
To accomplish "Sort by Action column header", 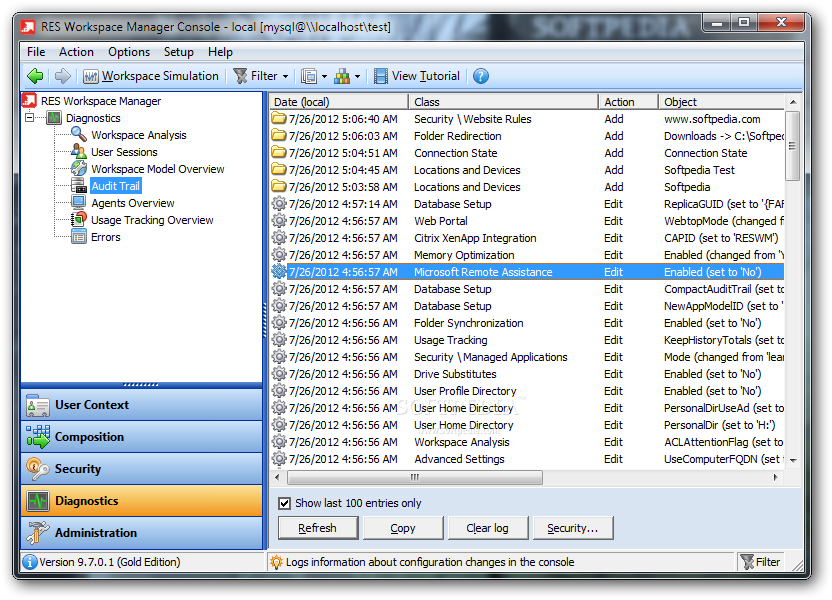I will coord(628,102).
